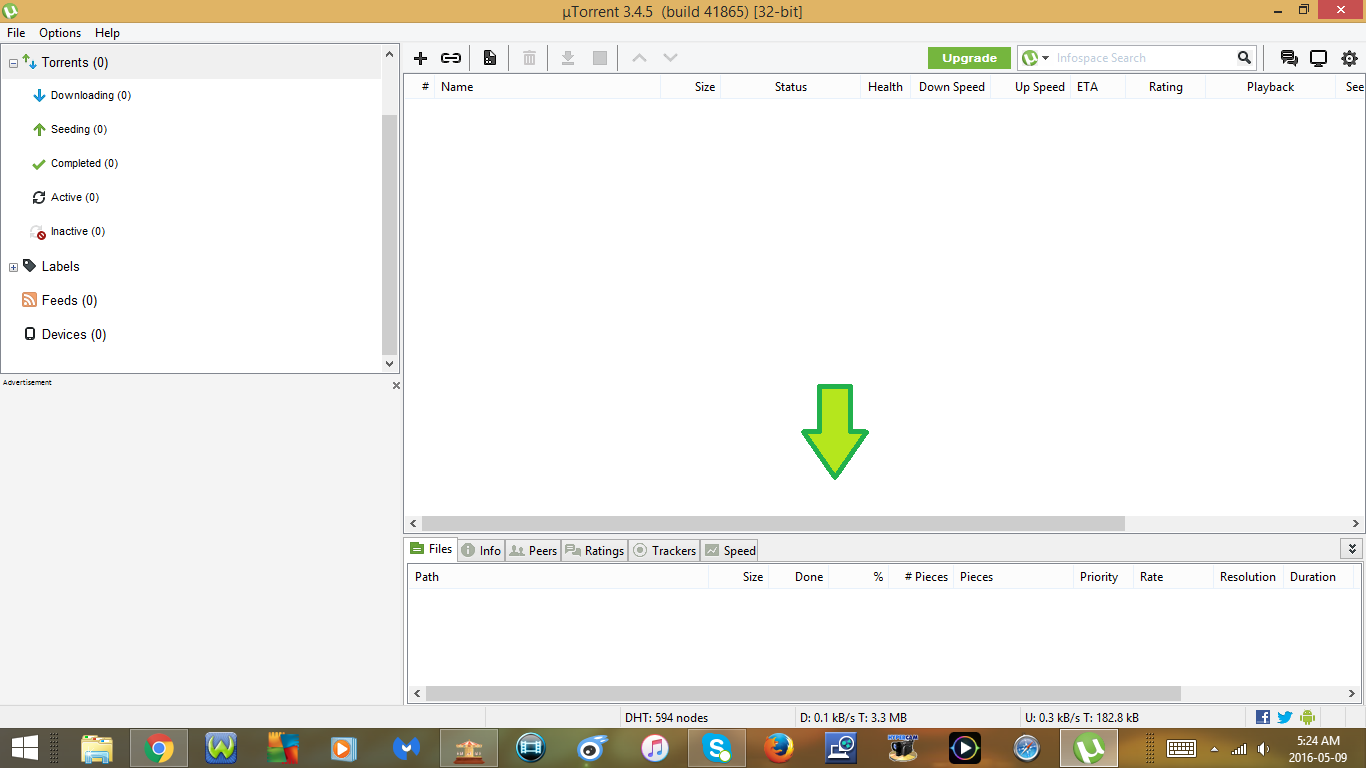
Task: Click the files pane horizontal scrollbar thumb
Action: [803, 694]
